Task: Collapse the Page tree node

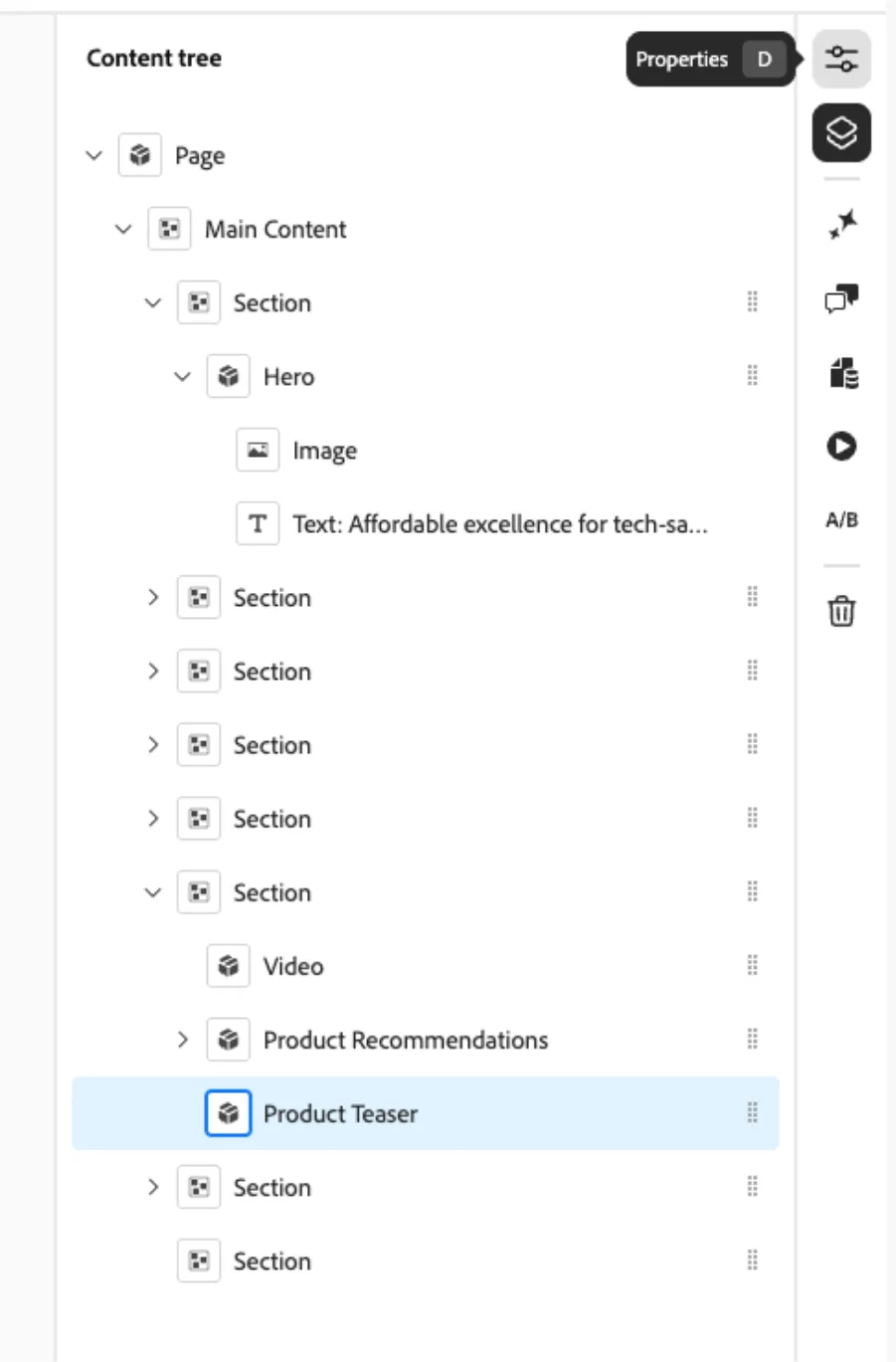Action: click(x=94, y=155)
